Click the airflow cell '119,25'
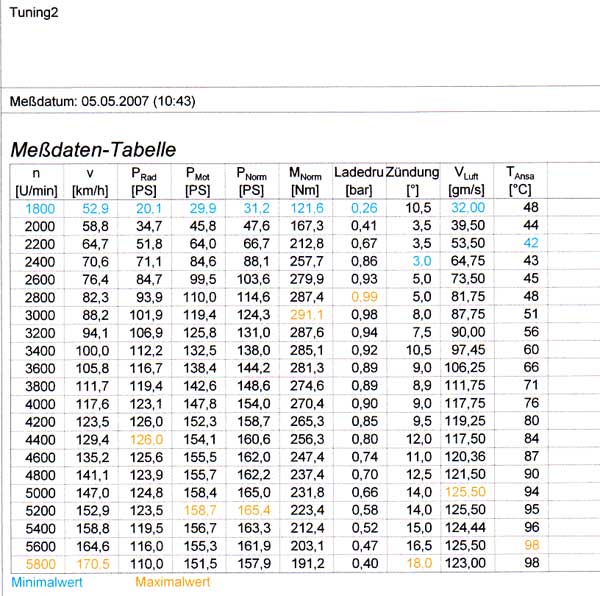This screenshot has width=600, height=596. click(465, 421)
